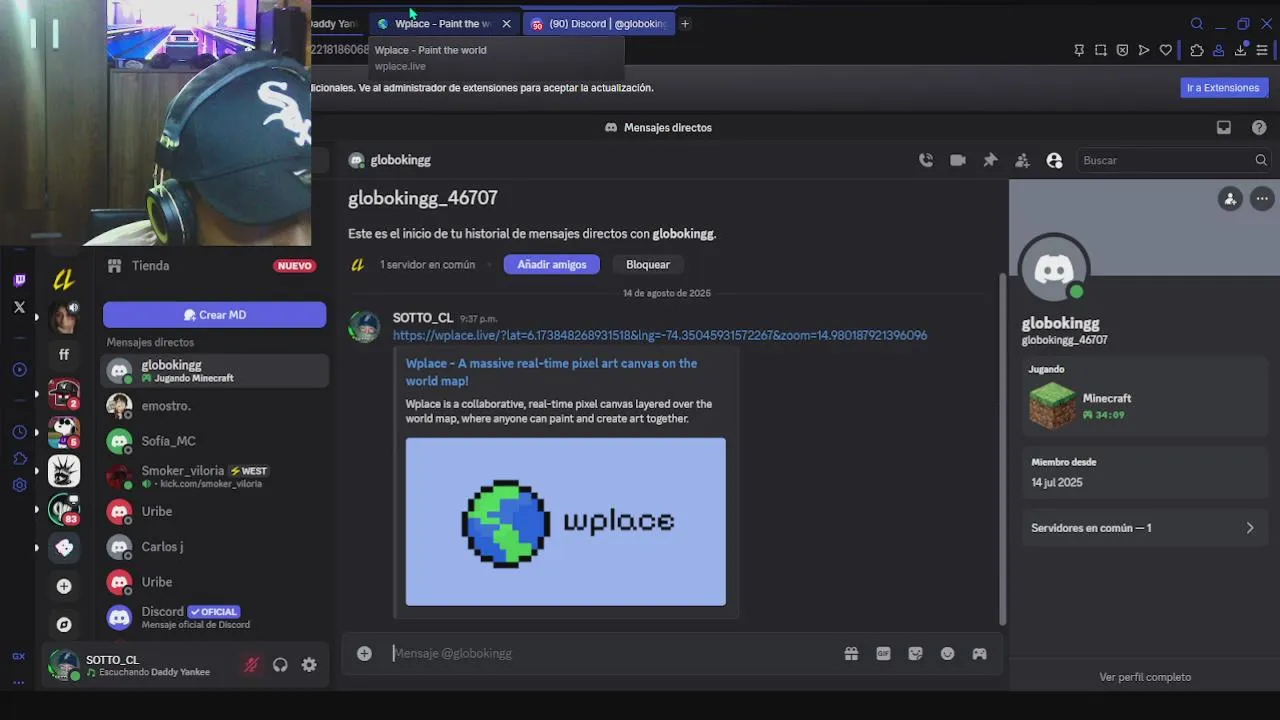Click the Crear MD button
Viewport: 1280px width, 720px height.
pos(214,314)
